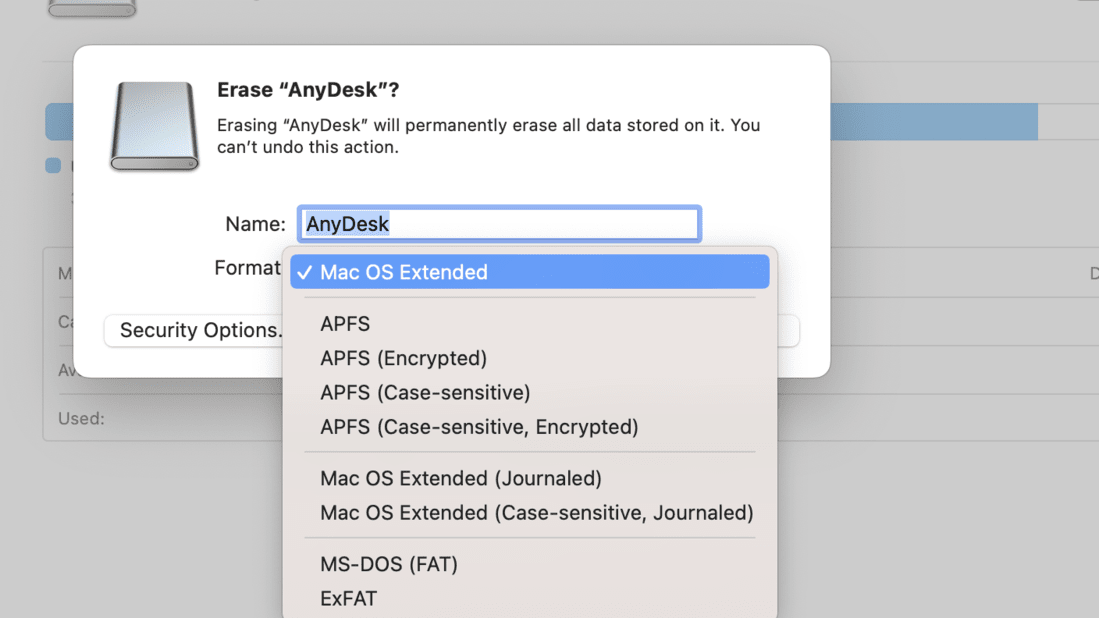
Task: Choose the MS-DOS (FAT) format
Action: click(x=389, y=564)
